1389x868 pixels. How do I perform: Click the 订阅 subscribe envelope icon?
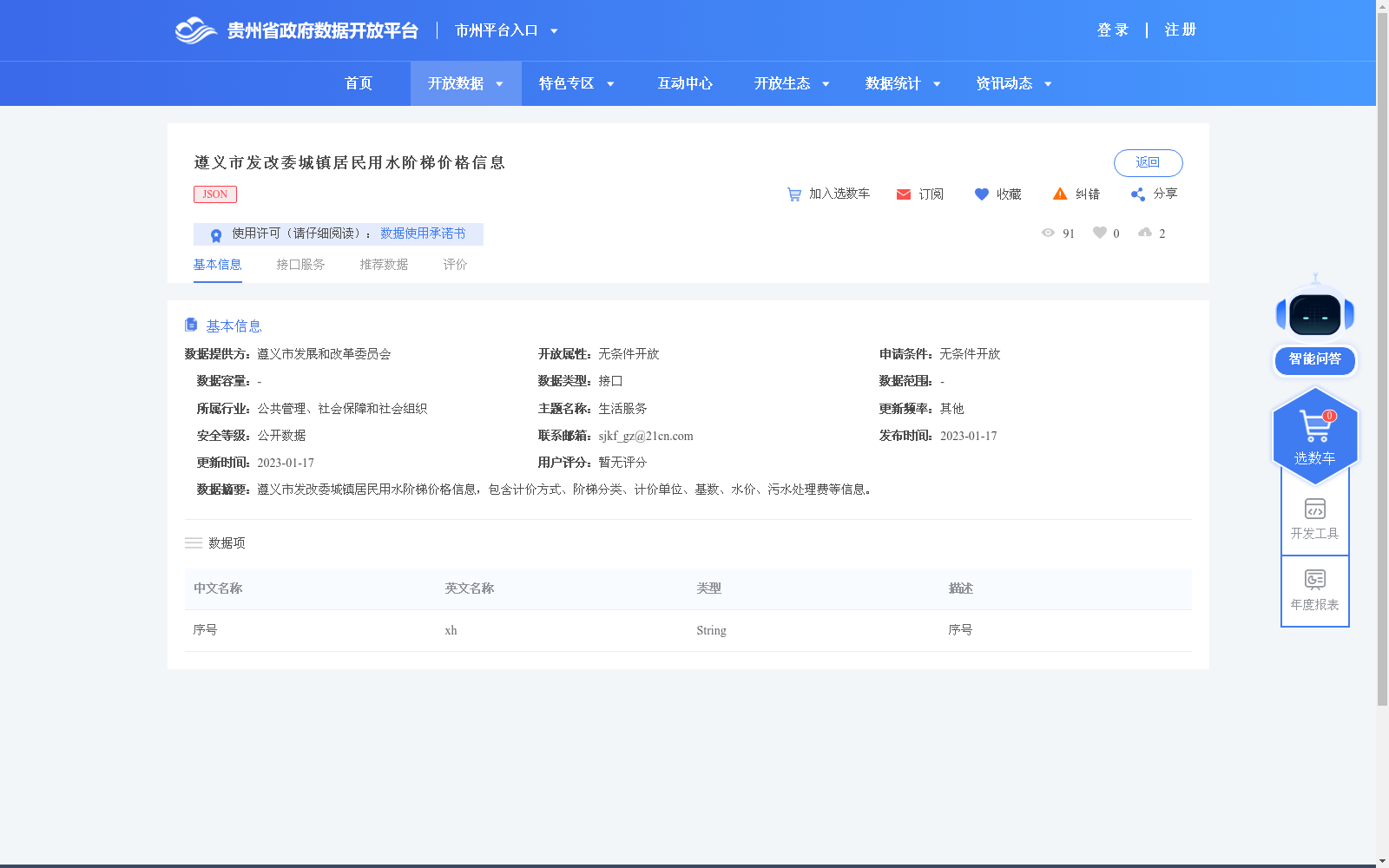click(x=903, y=194)
